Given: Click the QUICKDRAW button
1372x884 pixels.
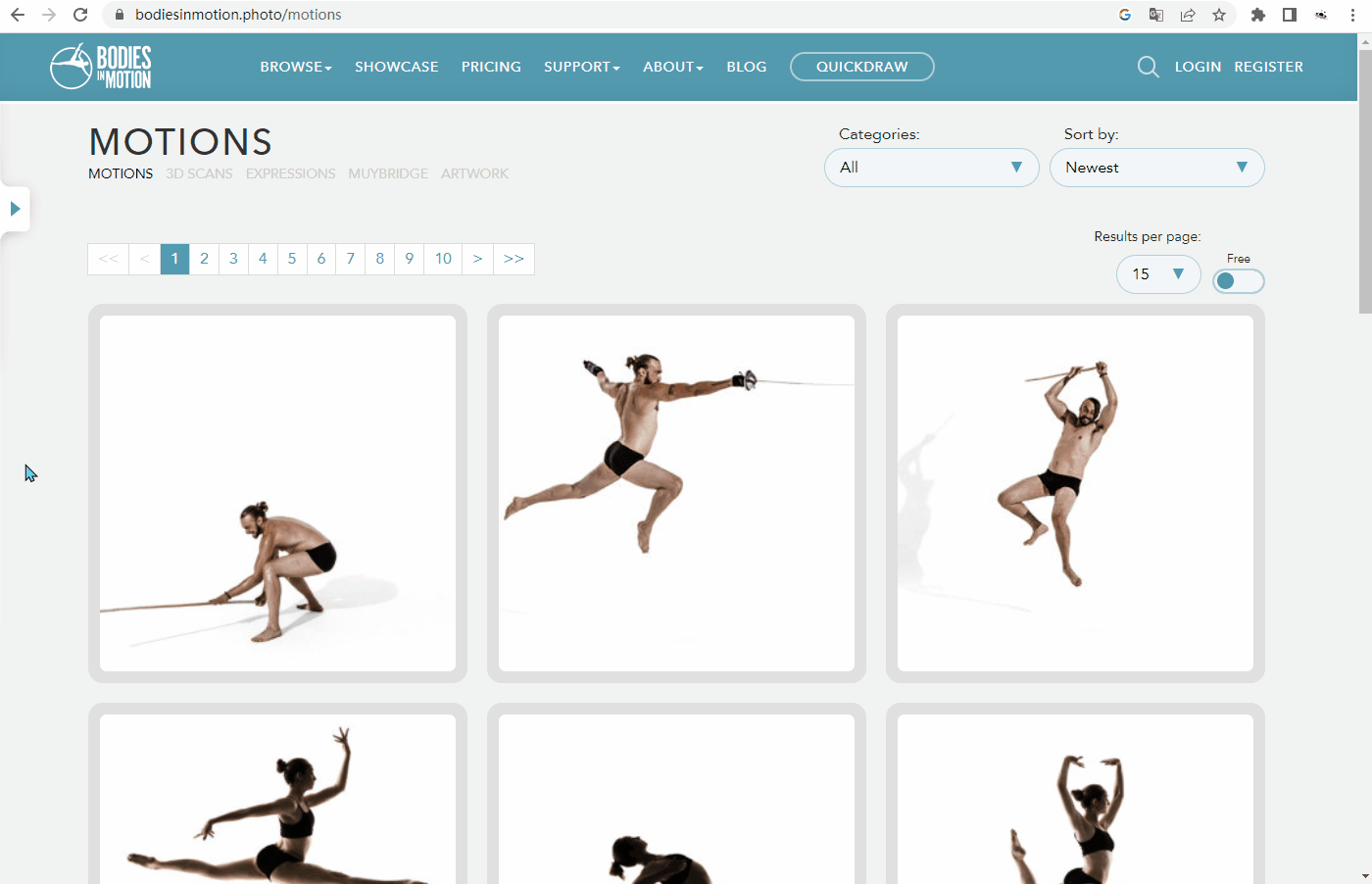Looking at the screenshot, I should pyautogui.click(x=861, y=67).
